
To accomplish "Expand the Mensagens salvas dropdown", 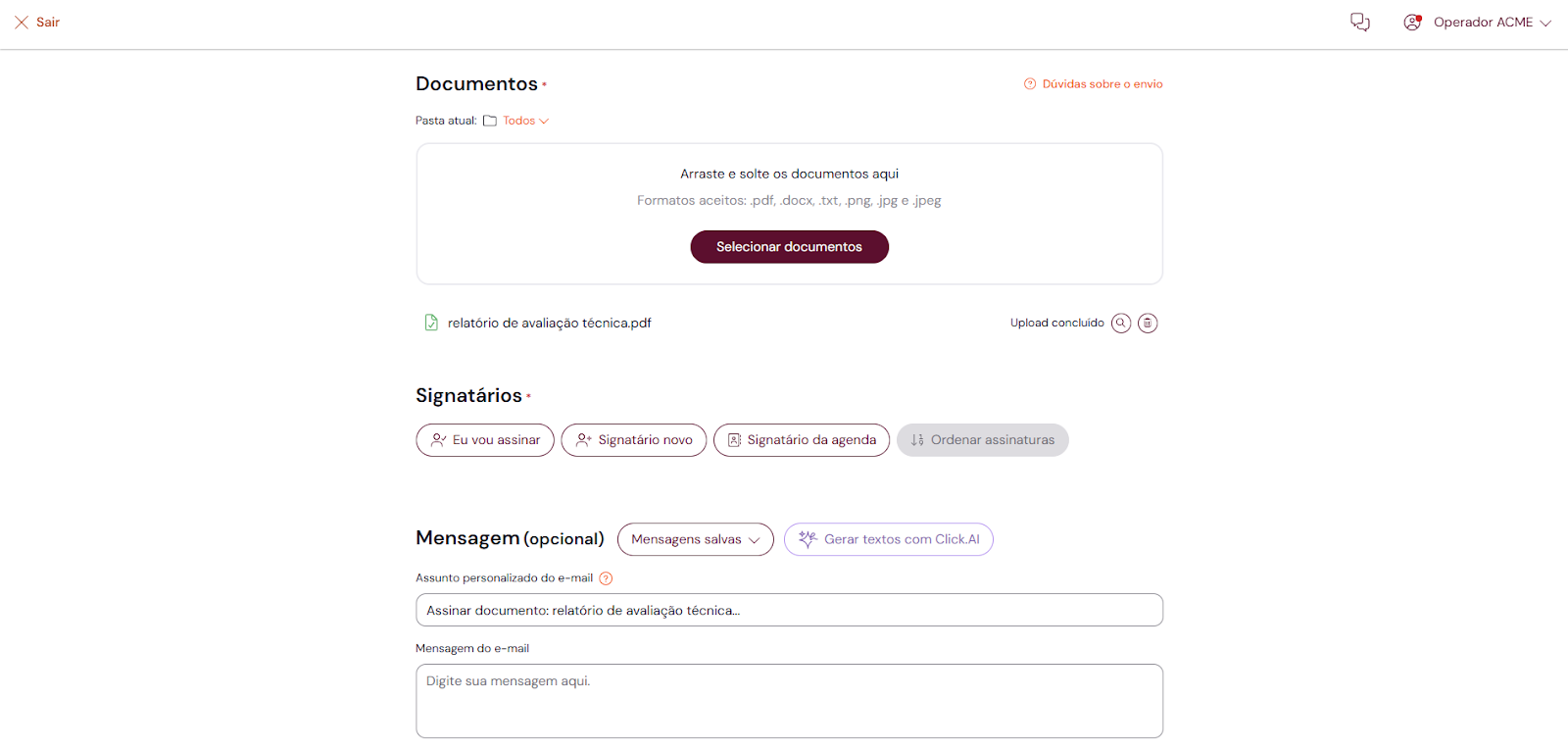I will click(x=695, y=539).
